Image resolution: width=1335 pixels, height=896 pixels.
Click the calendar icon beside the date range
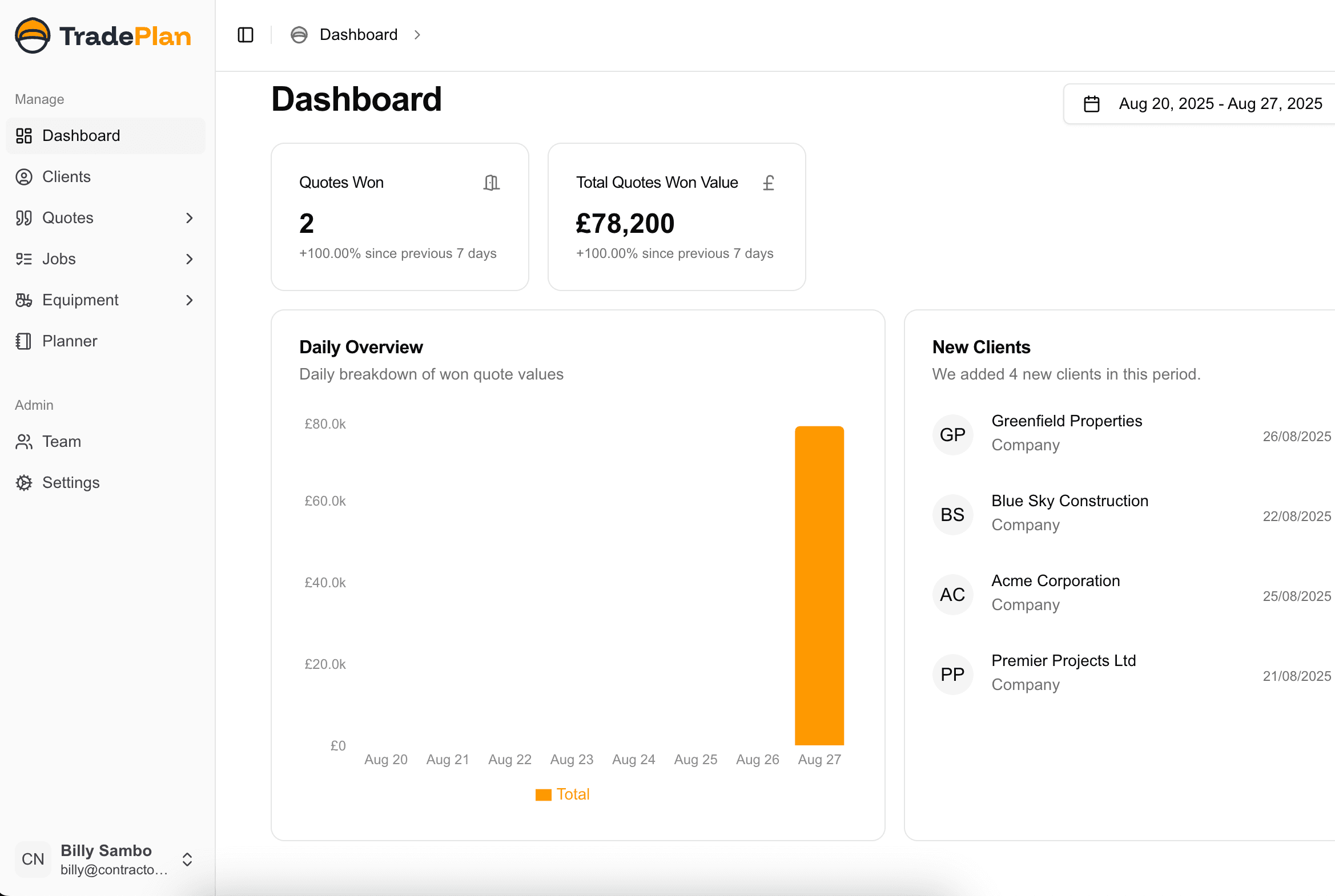(1091, 104)
